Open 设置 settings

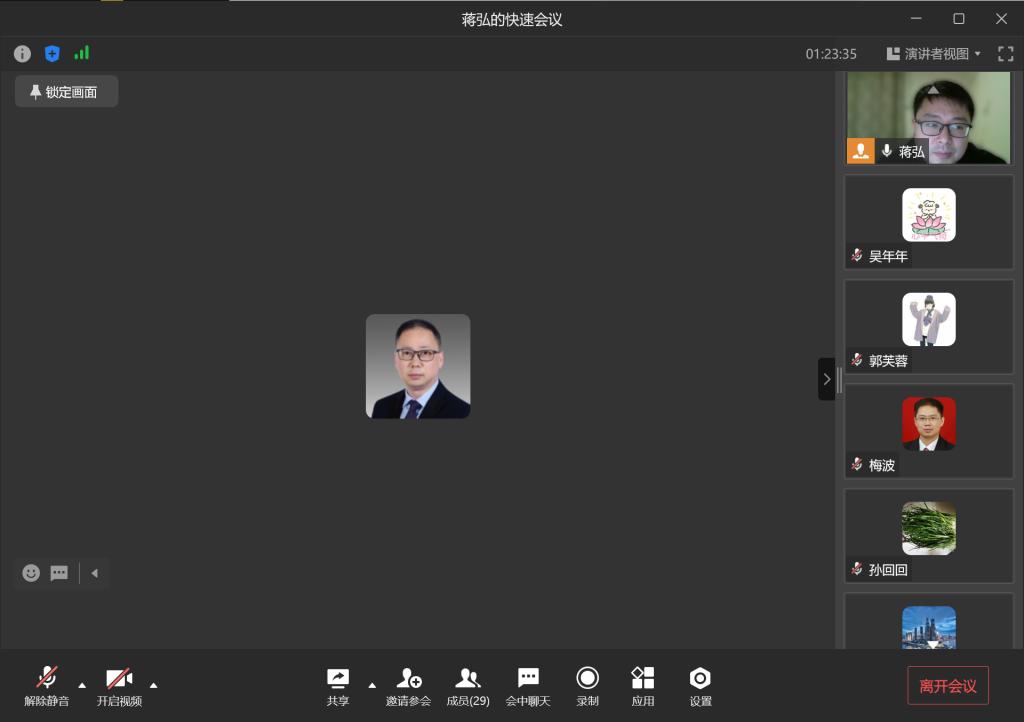(x=700, y=685)
